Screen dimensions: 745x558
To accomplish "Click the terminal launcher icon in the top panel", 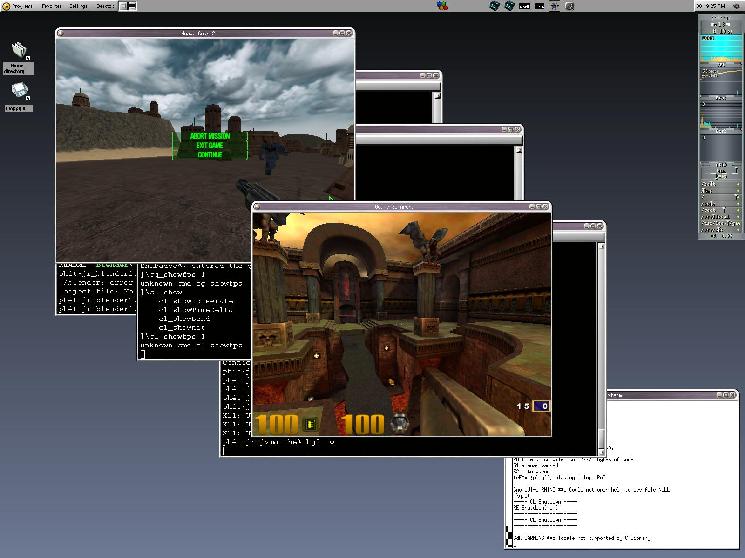I will coord(128,6).
